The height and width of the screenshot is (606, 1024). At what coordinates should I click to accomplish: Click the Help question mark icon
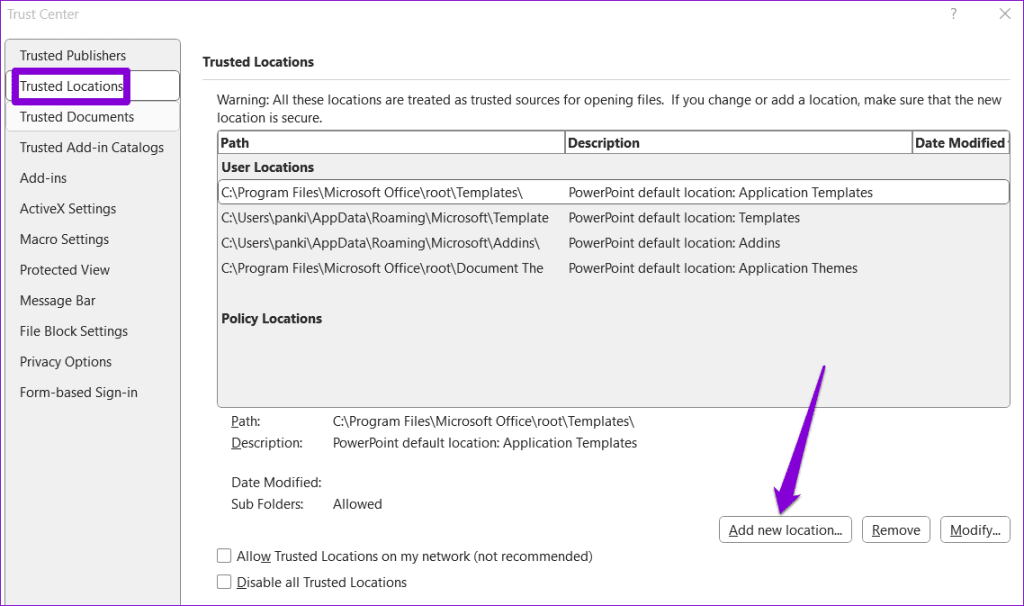coord(954,14)
